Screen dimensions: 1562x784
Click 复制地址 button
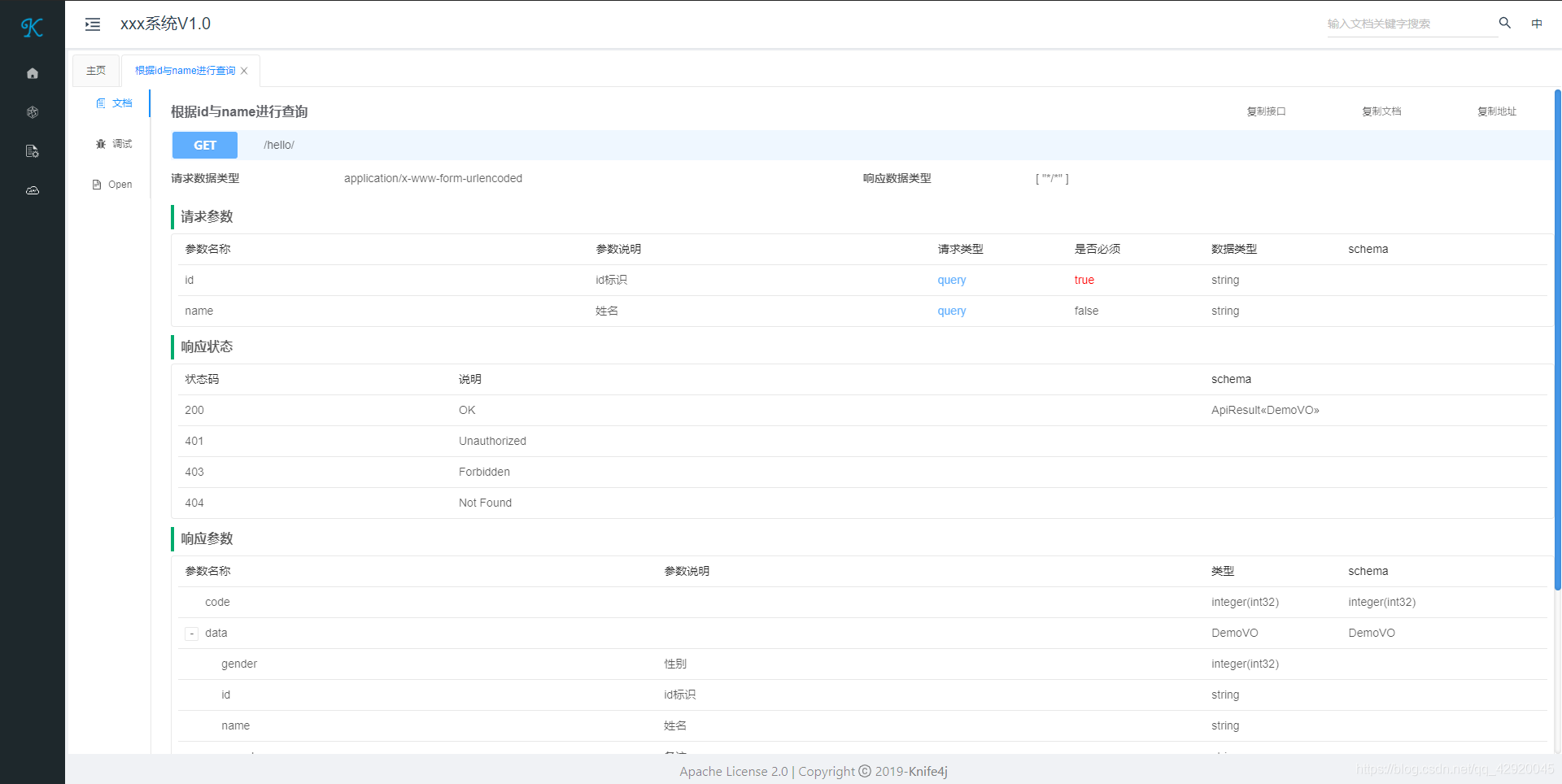pyautogui.click(x=1497, y=111)
